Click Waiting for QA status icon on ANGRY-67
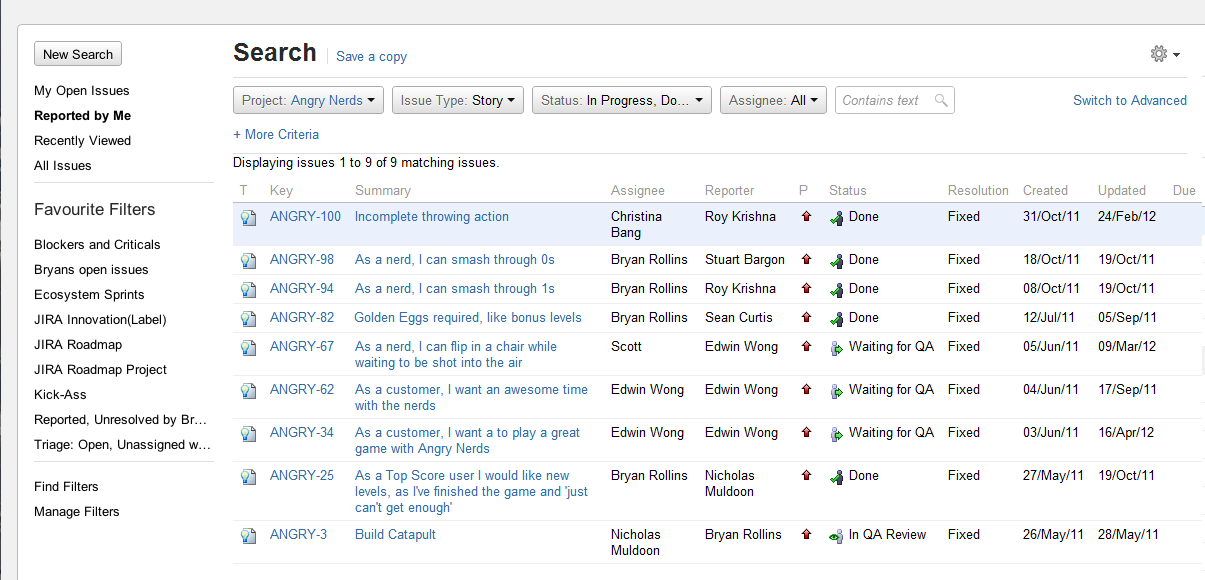The width and height of the screenshot is (1205, 580). [837, 348]
